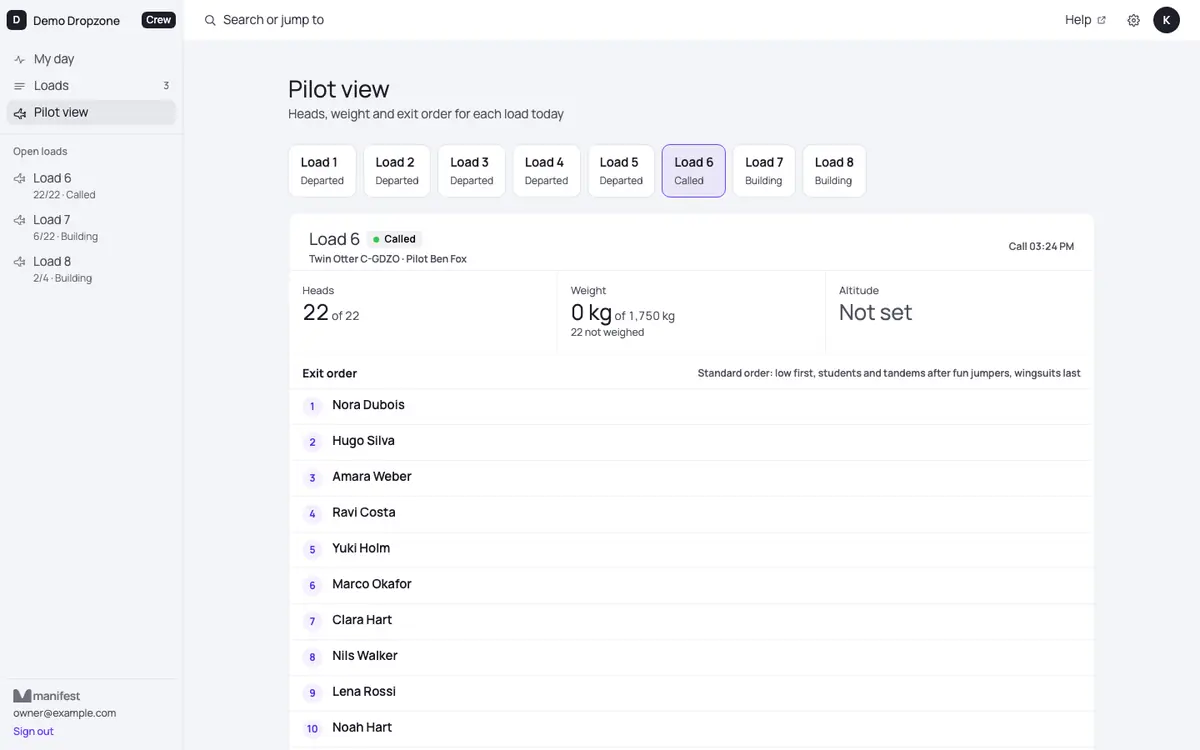The image size is (1200, 750).
Task: Click Ravi Costa in exit order
Action: [x=364, y=512]
